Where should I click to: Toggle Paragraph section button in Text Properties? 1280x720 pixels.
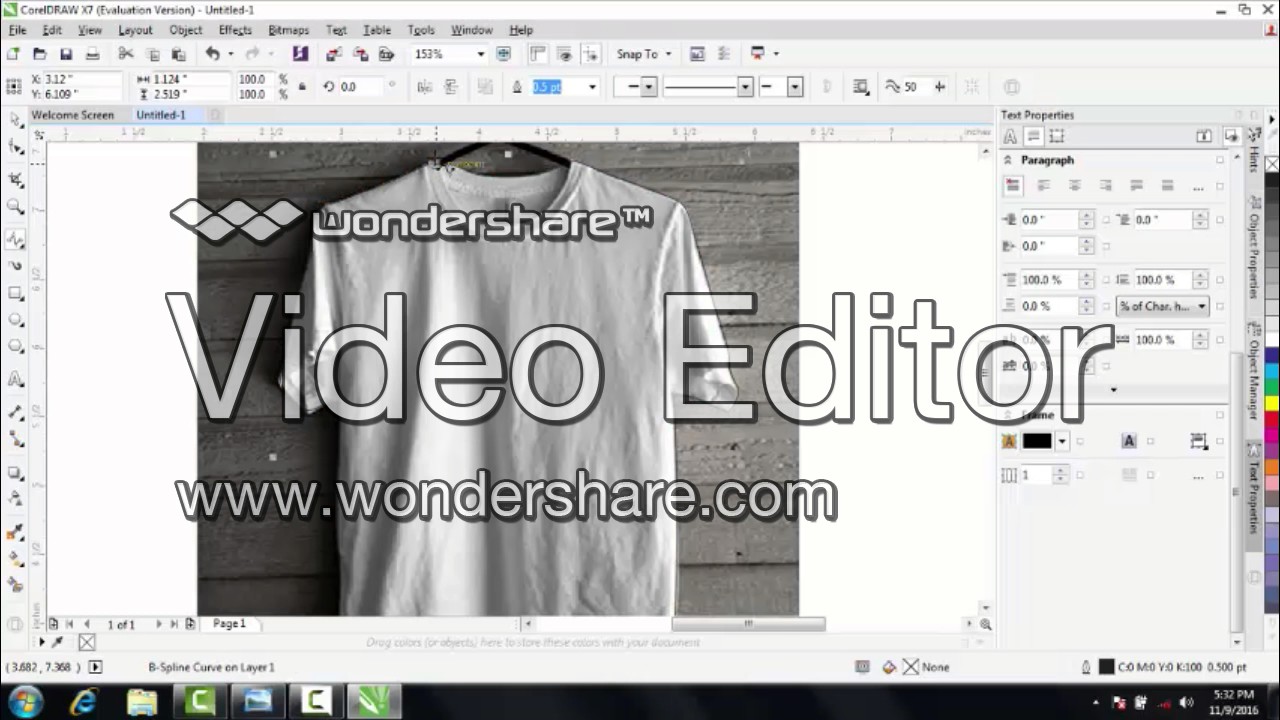click(1034, 136)
